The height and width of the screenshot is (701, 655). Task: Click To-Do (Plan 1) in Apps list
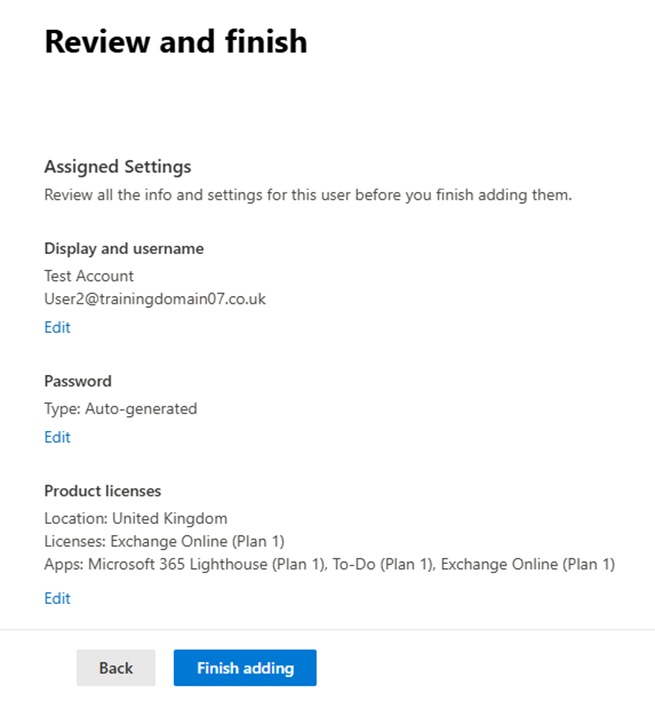383,564
